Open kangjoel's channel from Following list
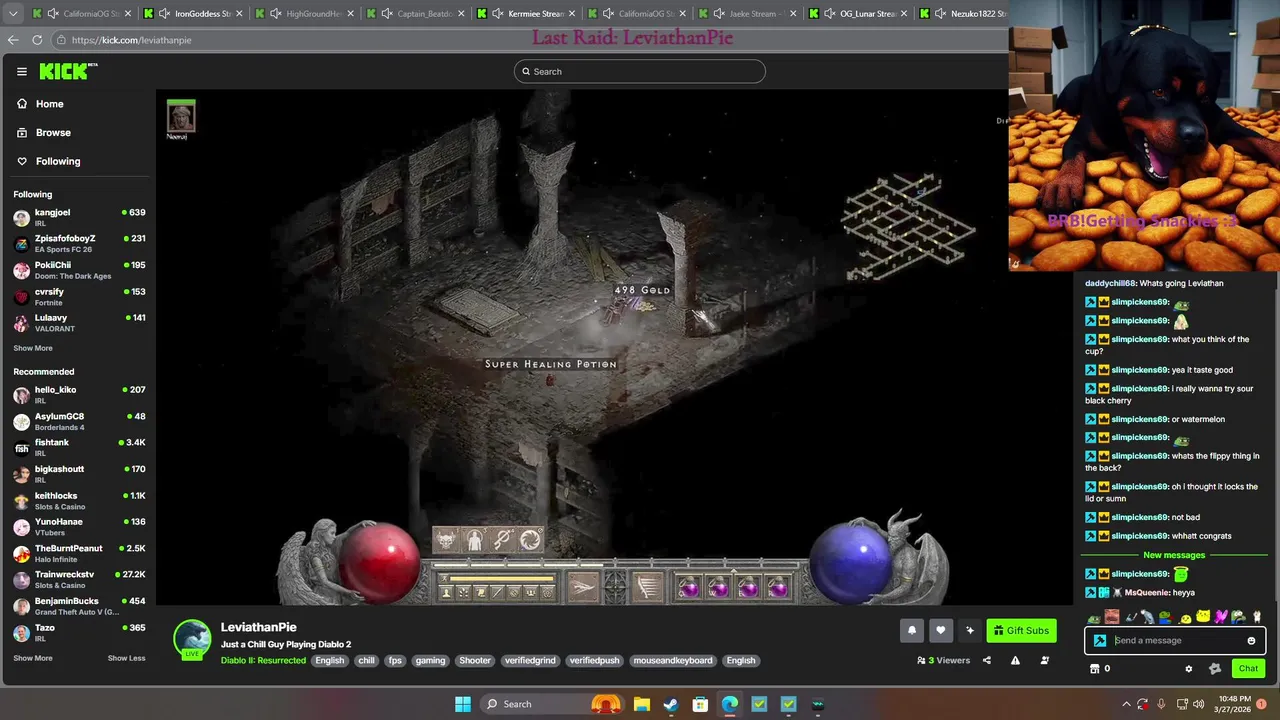This screenshot has width=1280, height=720. pyautogui.click(x=79, y=217)
